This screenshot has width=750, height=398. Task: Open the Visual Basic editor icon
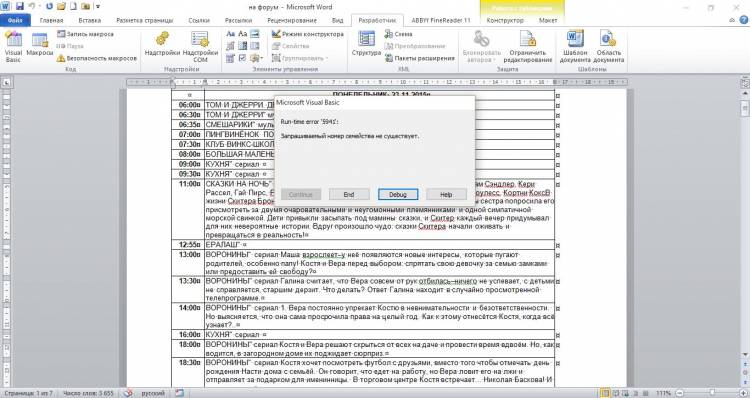click(13, 46)
